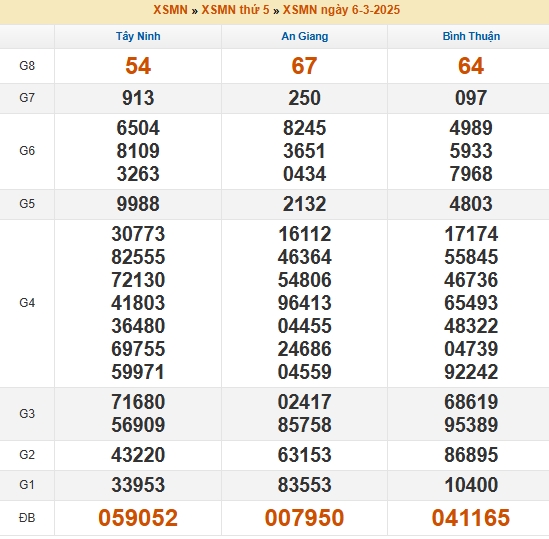Image resolution: width=549 pixels, height=539 pixels.
Task: Click Bình Thuận special prize 041165
Action: [471, 518]
